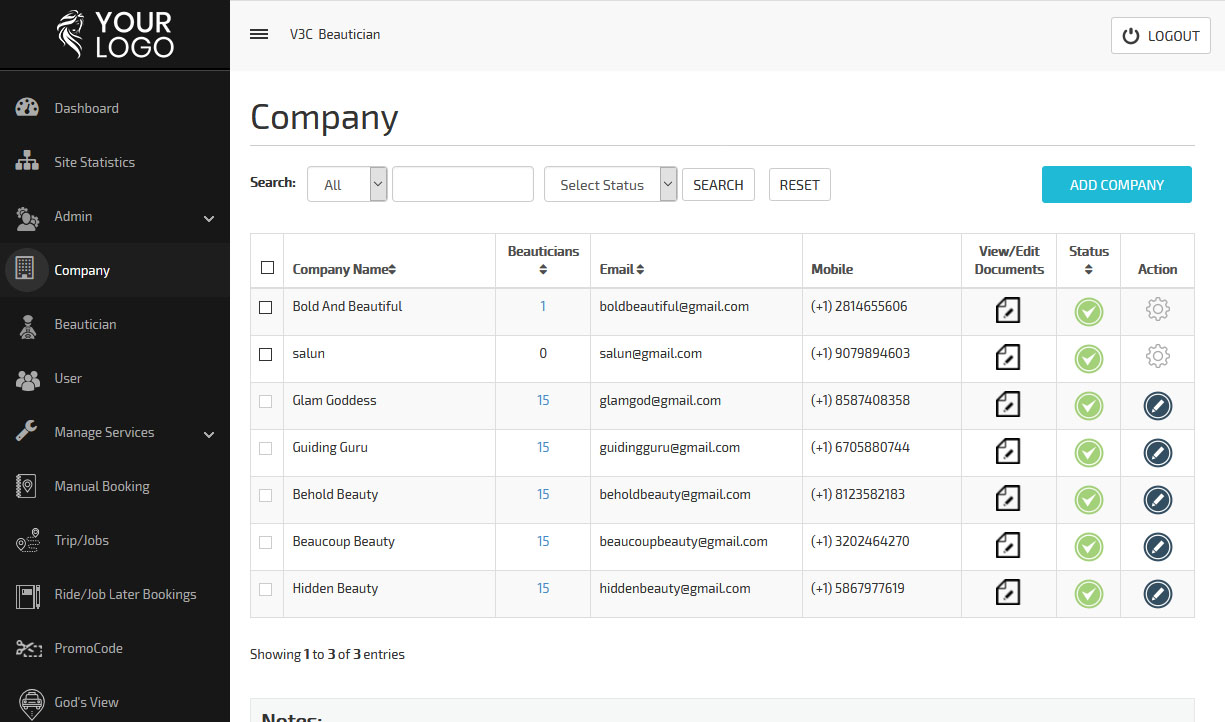Click email boldbeautiful@gmail.com
This screenshot has height=722, width=1225.
674,306
